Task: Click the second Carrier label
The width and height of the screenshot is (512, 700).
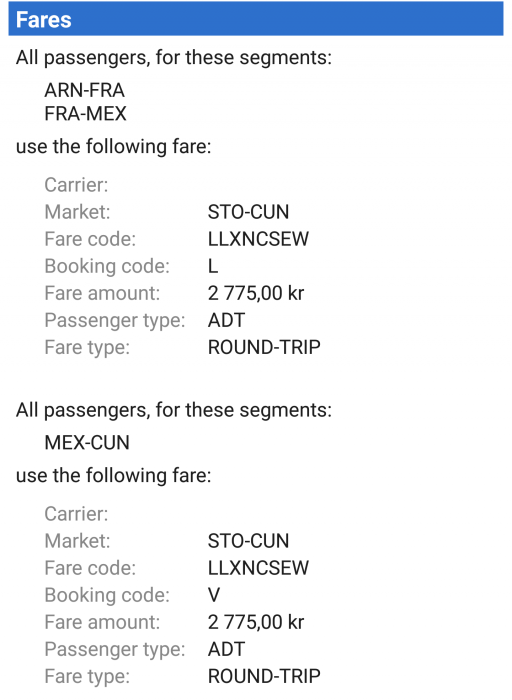Action: point(76,514)
